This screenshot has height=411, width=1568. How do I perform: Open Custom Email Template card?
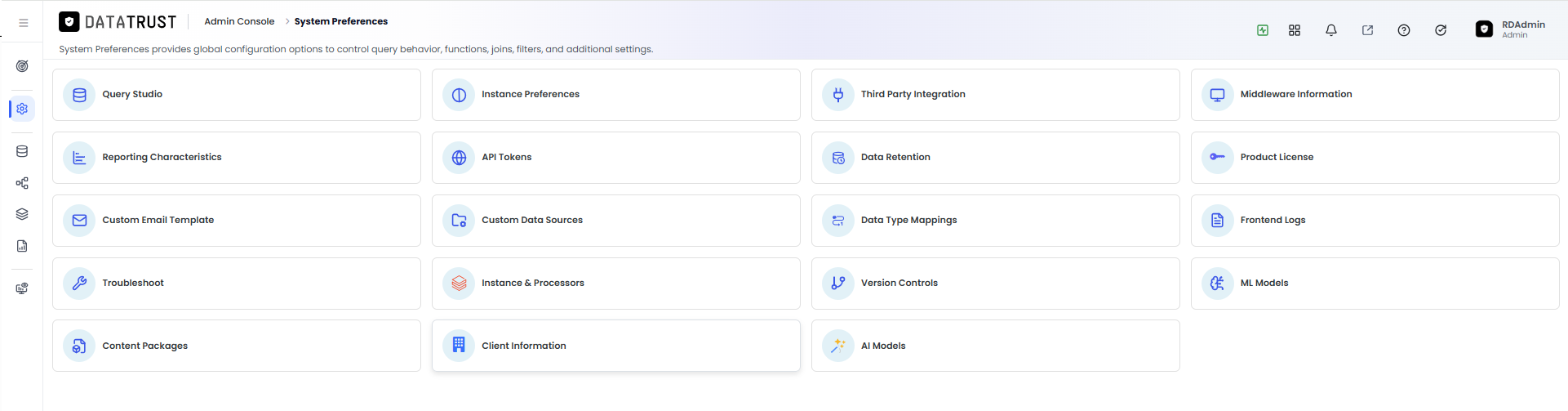tap(237, 221)
